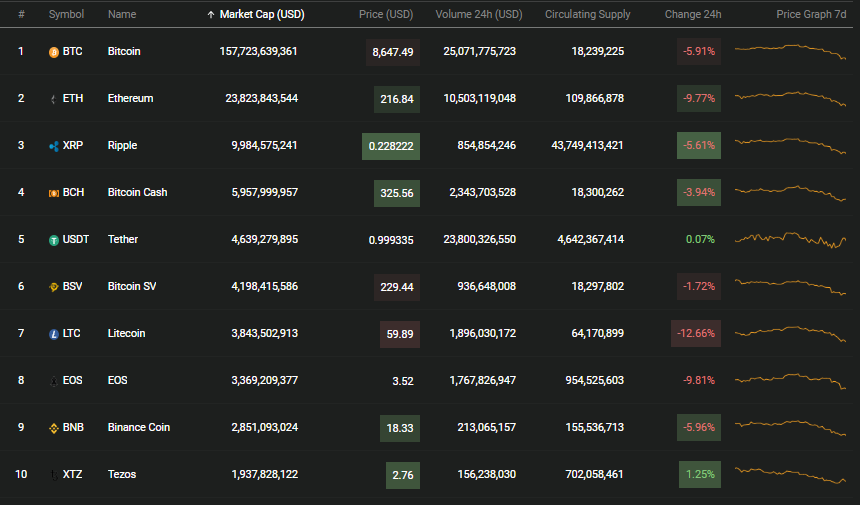This screenshot has height=505, width=860.
Task: Click Tether's 0.07% change value
Action: click(x=700, y=240)
